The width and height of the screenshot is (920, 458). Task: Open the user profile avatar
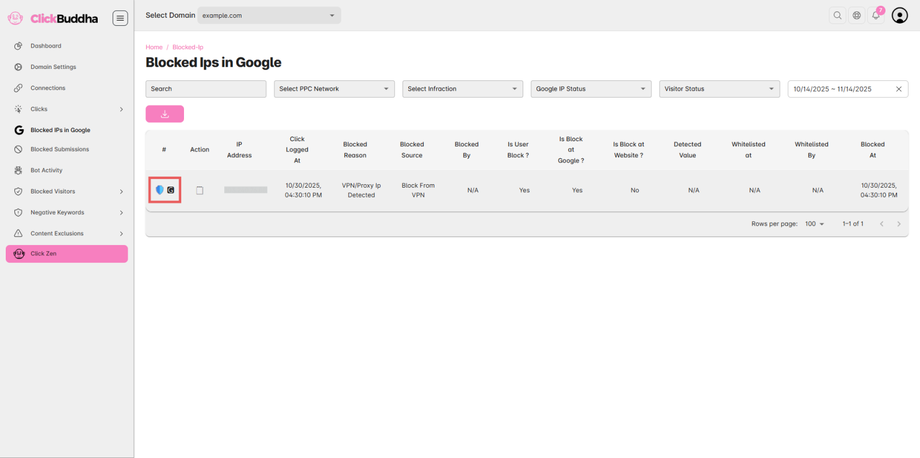point(900,16)
